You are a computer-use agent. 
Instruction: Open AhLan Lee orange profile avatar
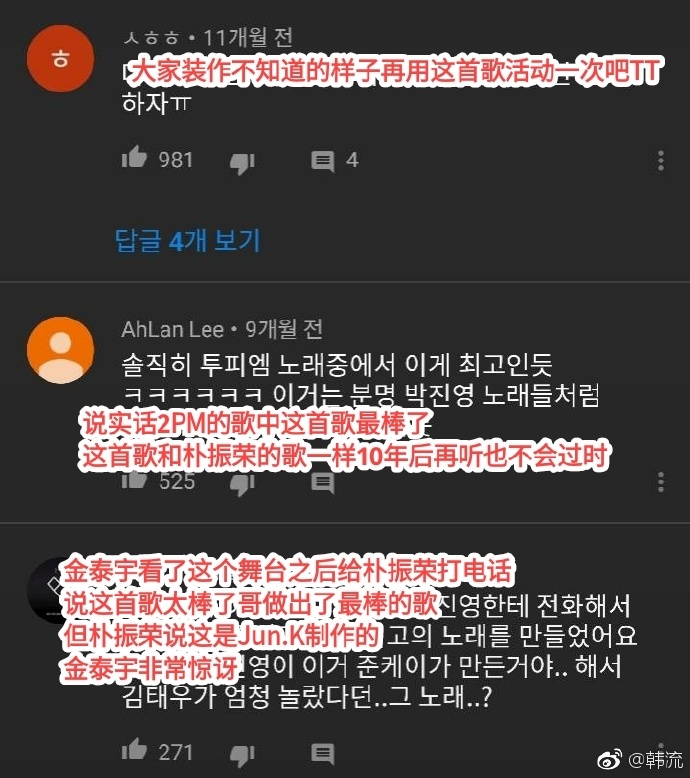point(61,350)
